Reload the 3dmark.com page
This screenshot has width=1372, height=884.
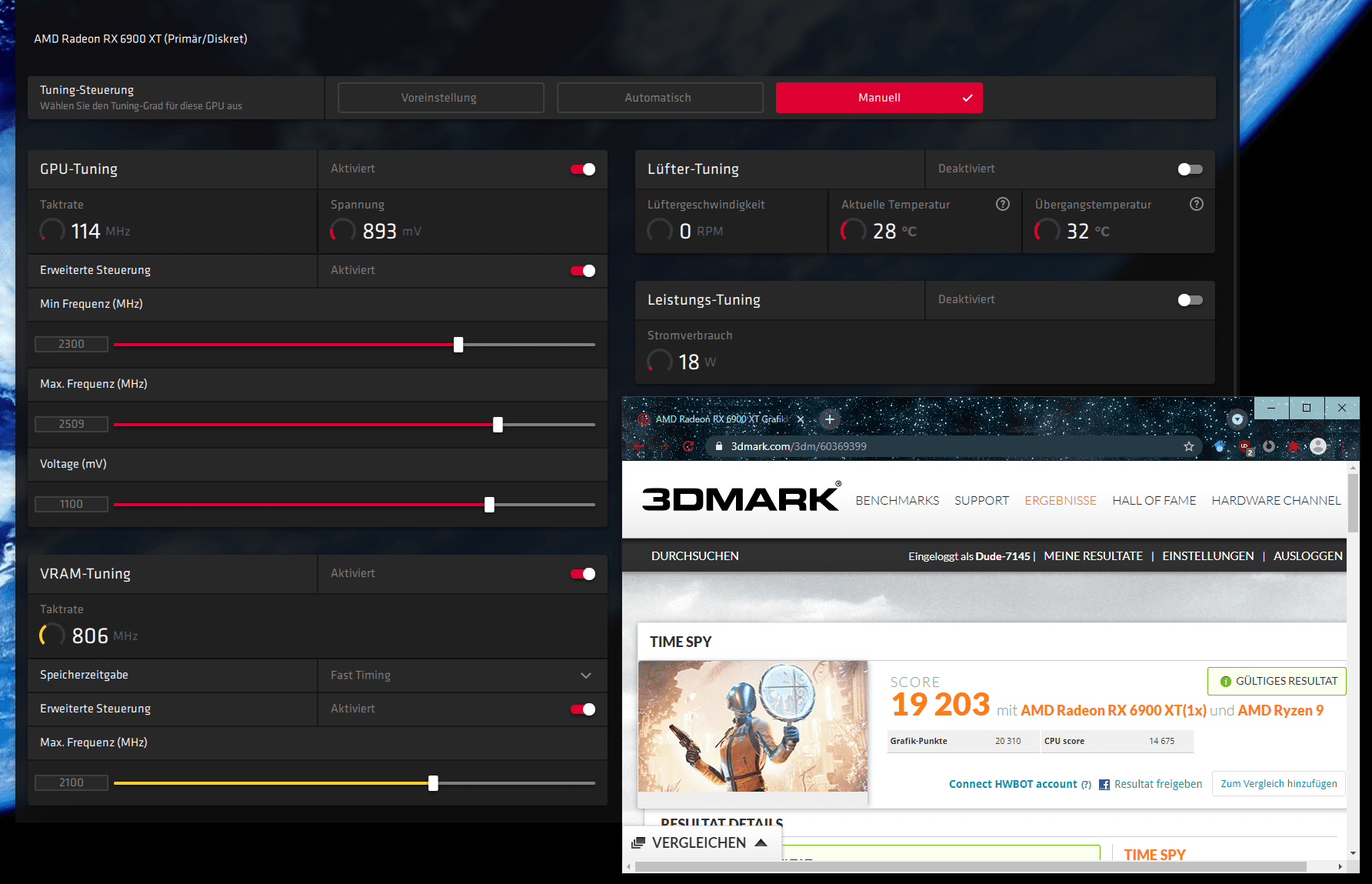[688, 446]
